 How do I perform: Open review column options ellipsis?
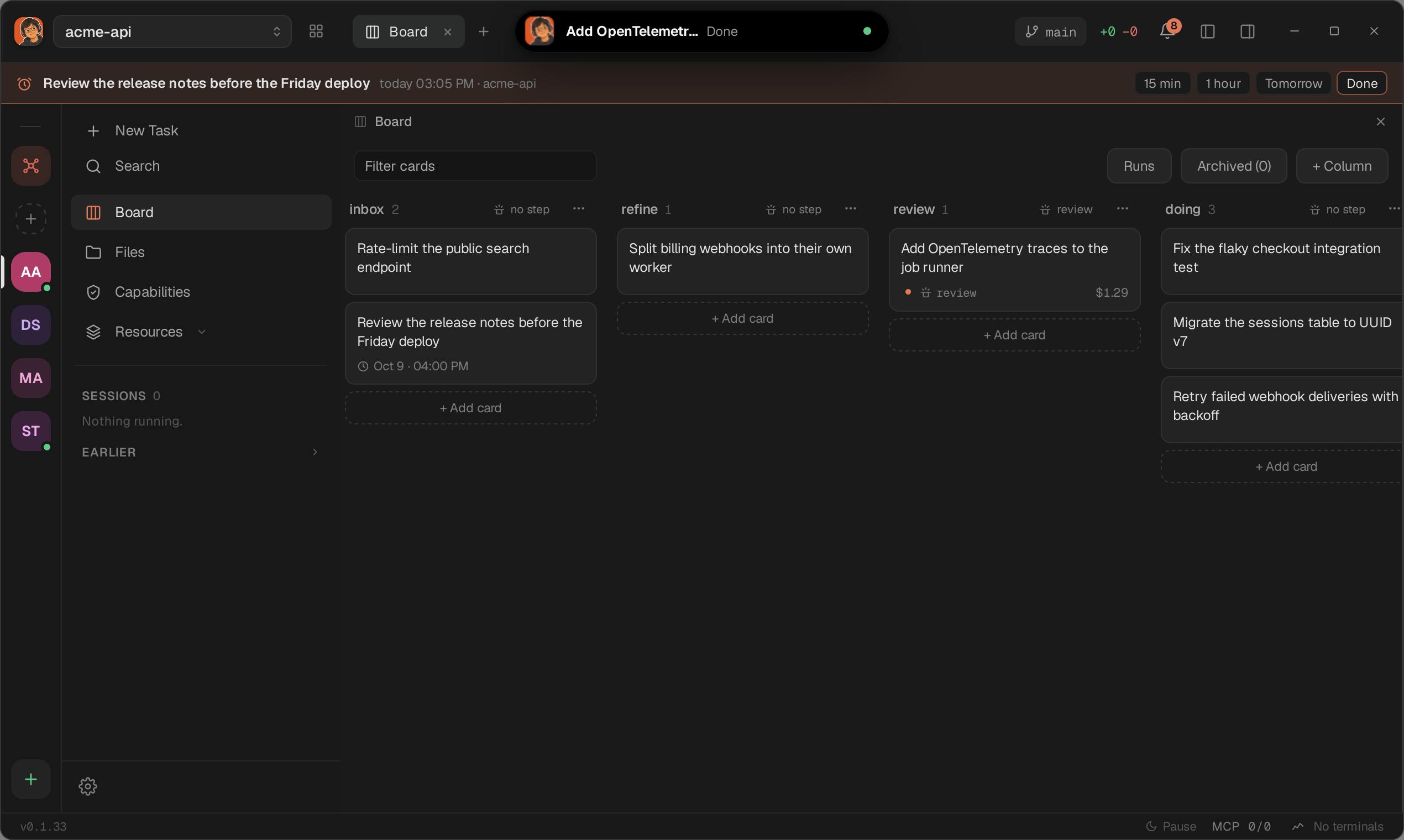coord(1123,209)
